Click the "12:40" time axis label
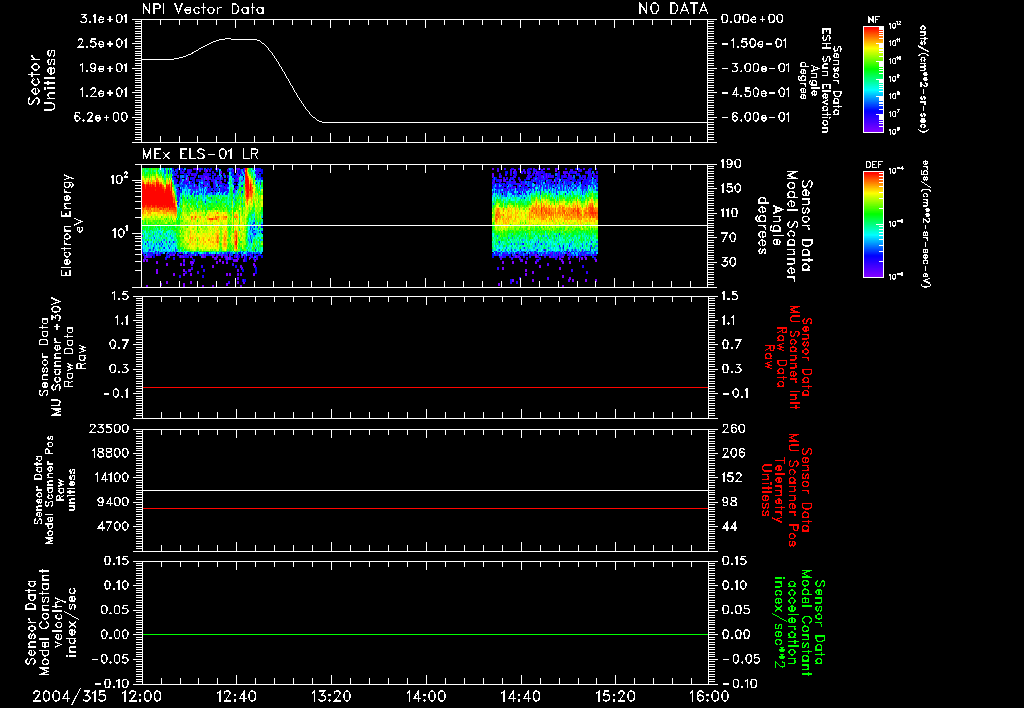This screenshot has height=708, width=1024. pyautogui.click(x=236, y=697)
